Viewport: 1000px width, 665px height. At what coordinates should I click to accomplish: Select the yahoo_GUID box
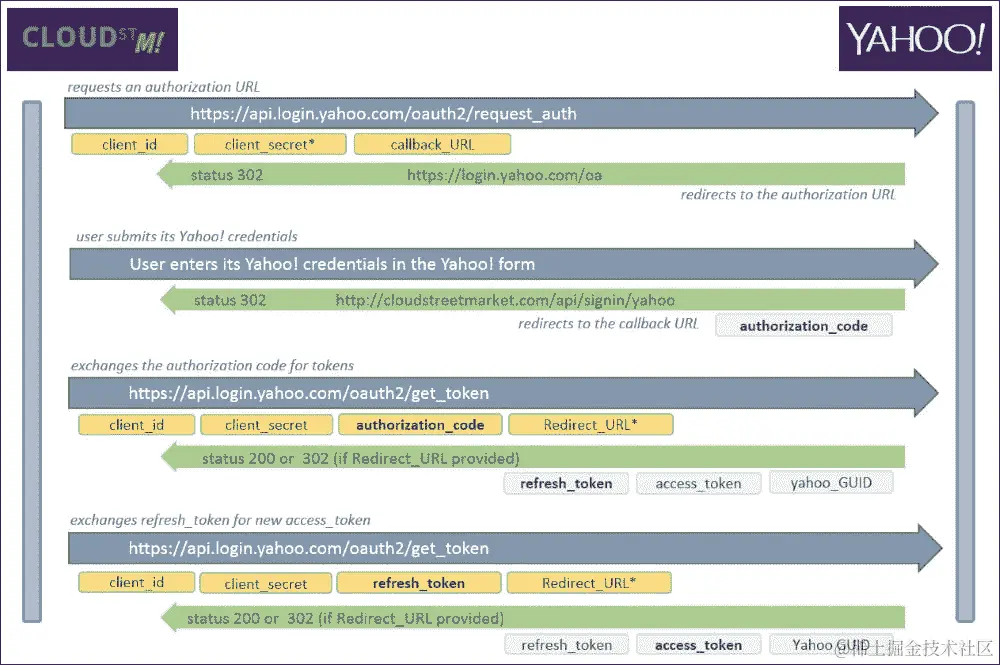coord(831,483)
